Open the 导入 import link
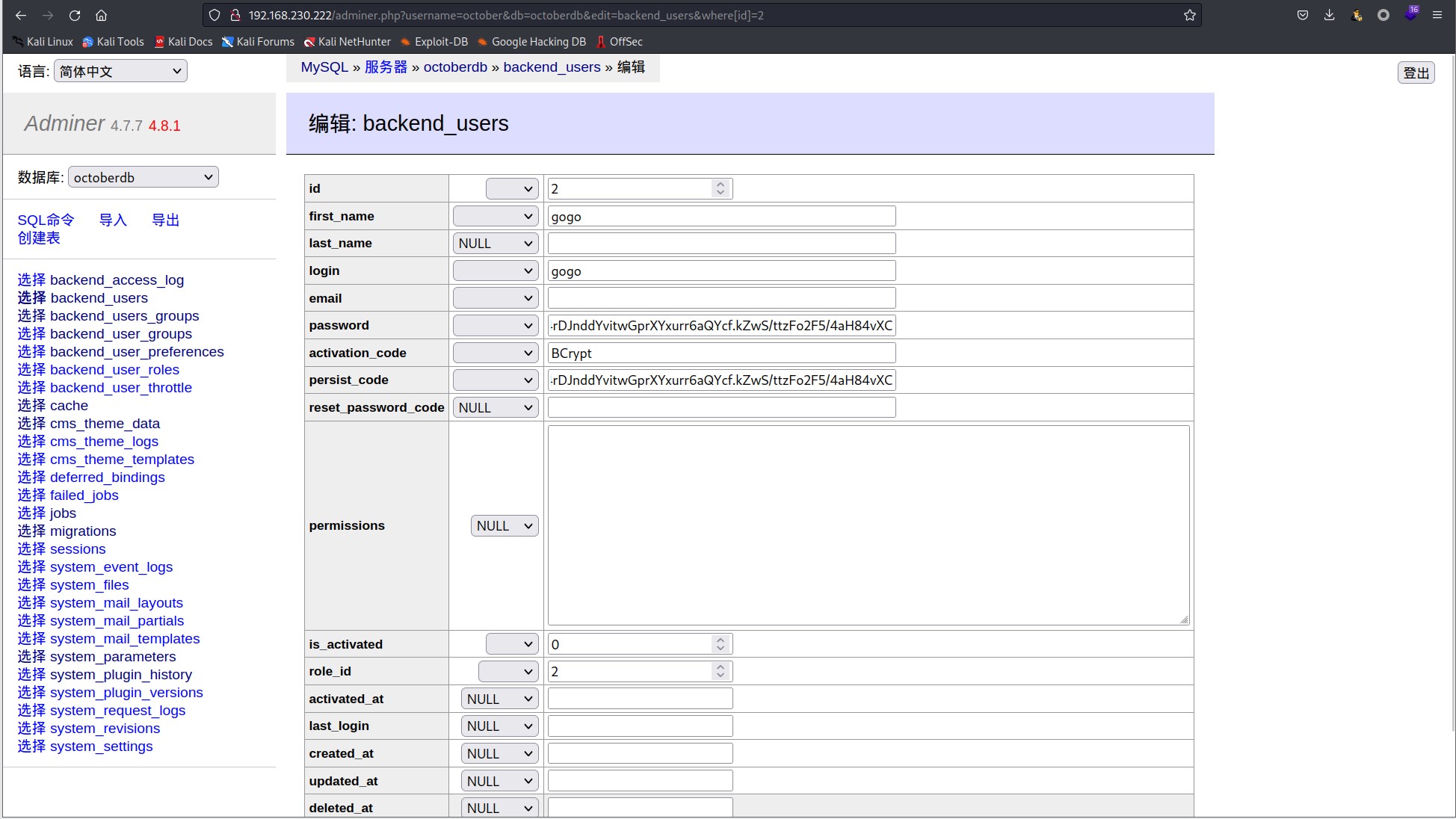 pos(113,220)
